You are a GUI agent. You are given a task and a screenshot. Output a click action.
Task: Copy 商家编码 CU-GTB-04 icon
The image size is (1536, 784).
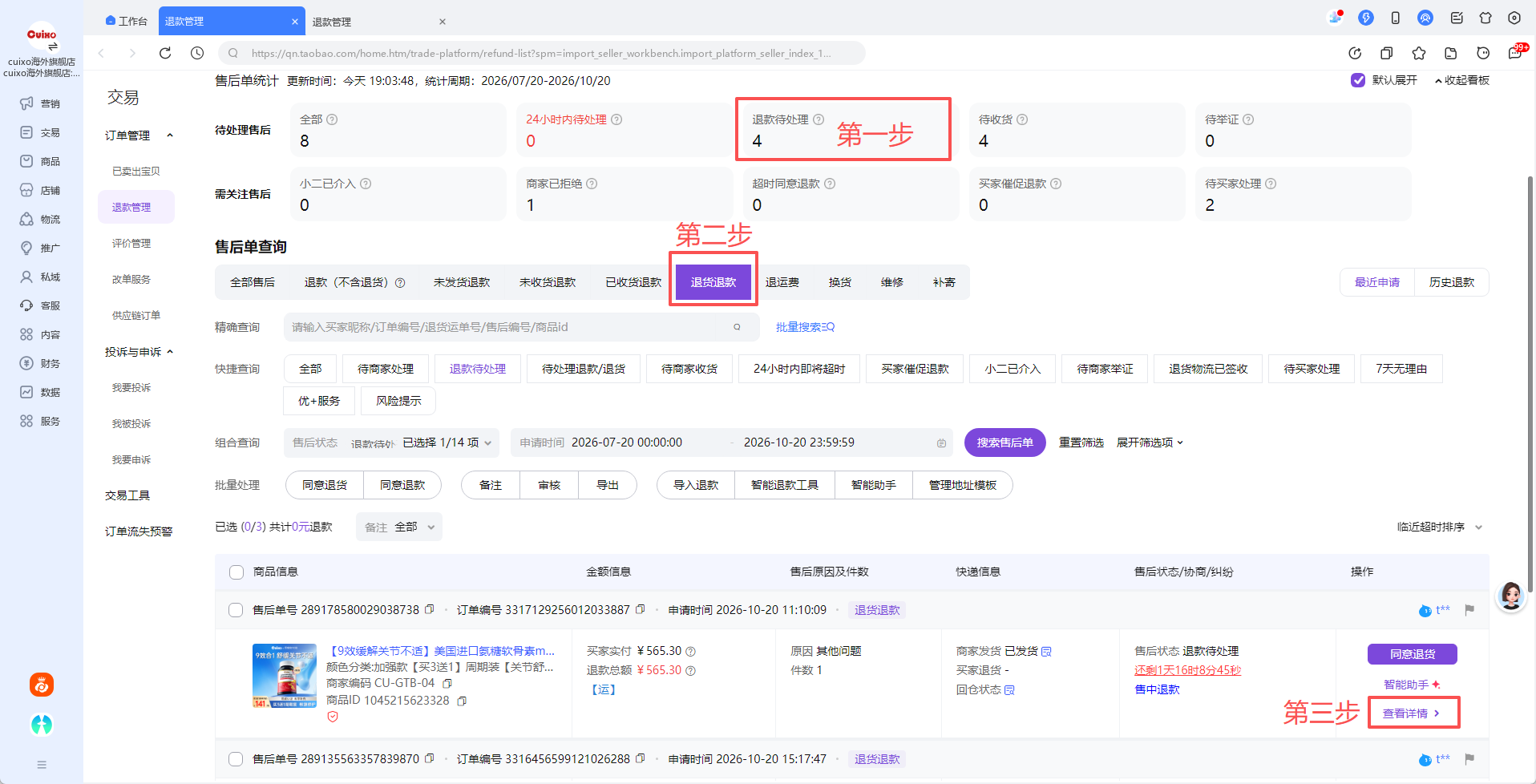[x=447, y=684]
